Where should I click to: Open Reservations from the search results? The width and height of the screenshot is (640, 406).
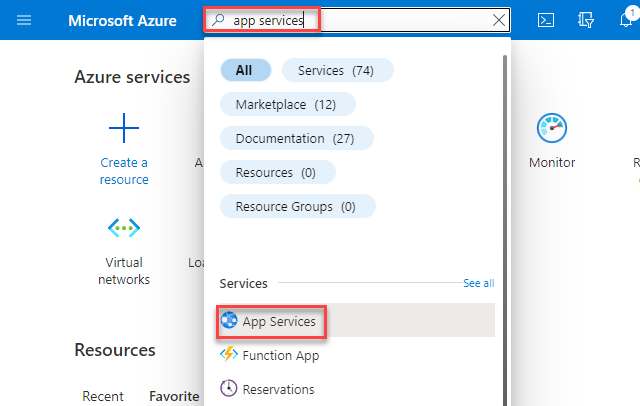[278, 389]
